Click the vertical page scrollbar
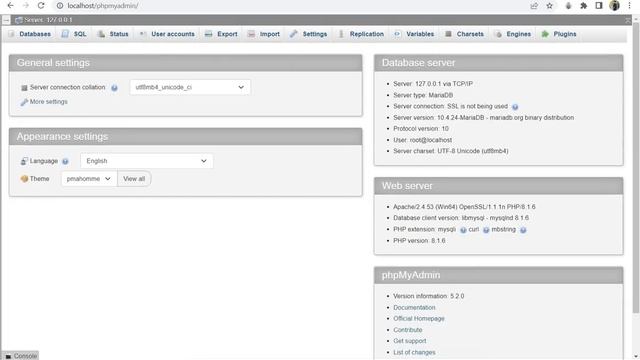This screenshot has height=360, width=640. 636,167
